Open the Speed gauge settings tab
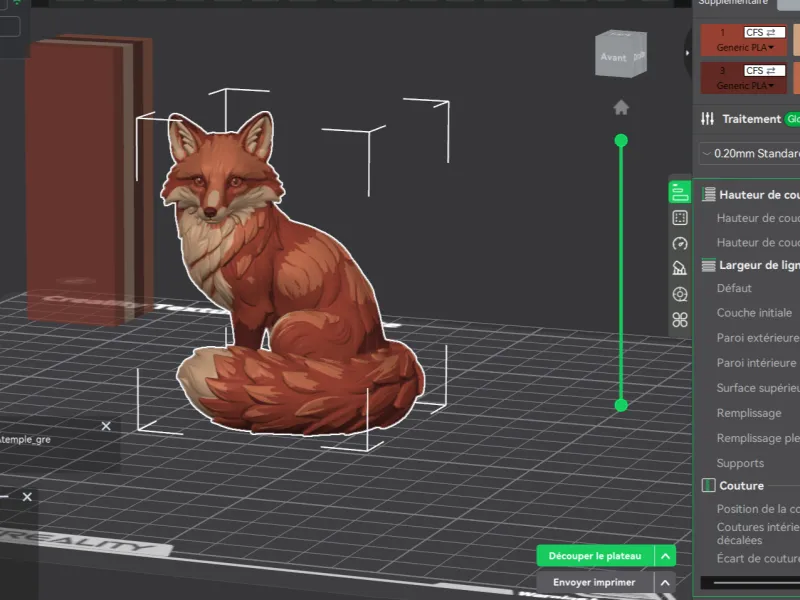Image resolution: width=800 pixels, height=600 pixels. click(x=680, y=244)
